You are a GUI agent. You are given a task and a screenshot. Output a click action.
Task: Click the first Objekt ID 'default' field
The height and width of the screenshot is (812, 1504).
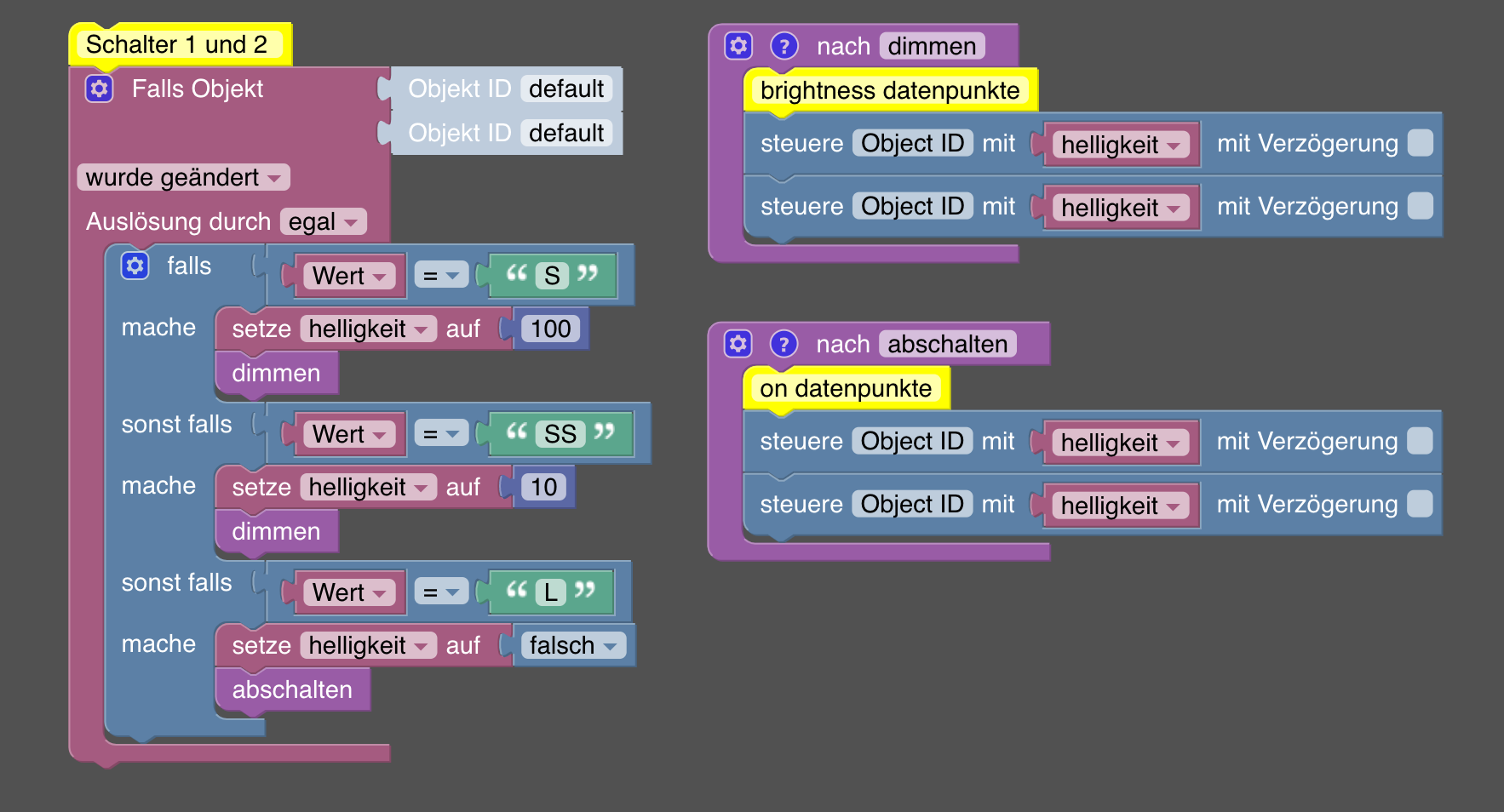click(566, 89)
